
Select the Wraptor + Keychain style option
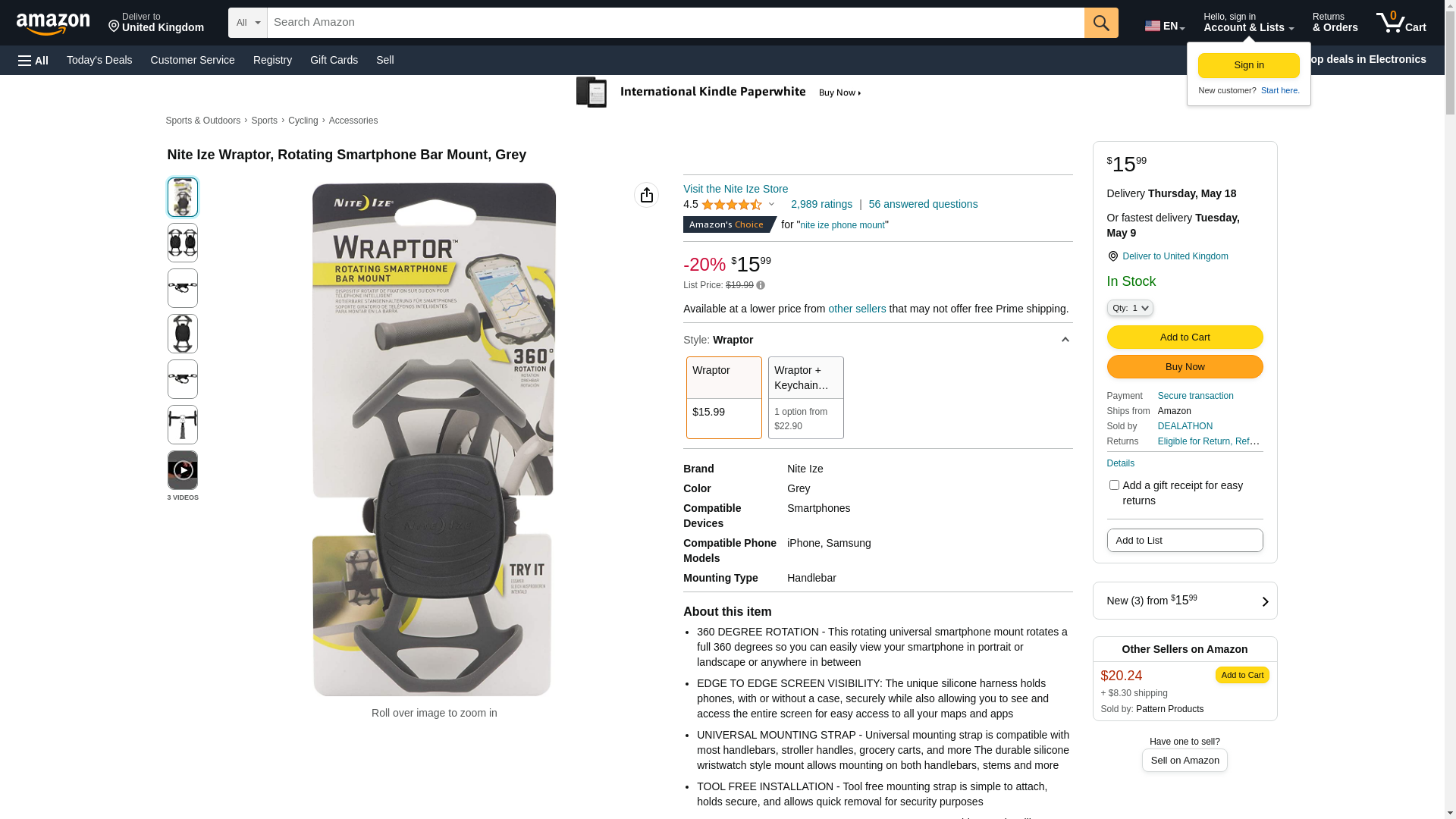pyautogui.click(x=805, y=397)
